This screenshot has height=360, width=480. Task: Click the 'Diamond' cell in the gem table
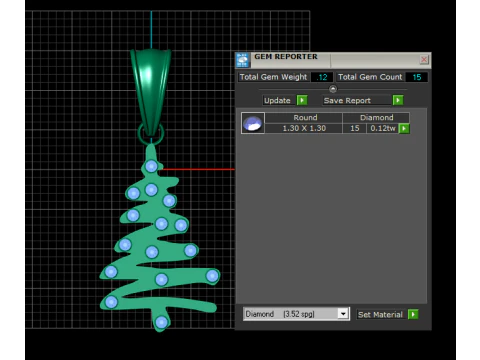coord(376,118)
